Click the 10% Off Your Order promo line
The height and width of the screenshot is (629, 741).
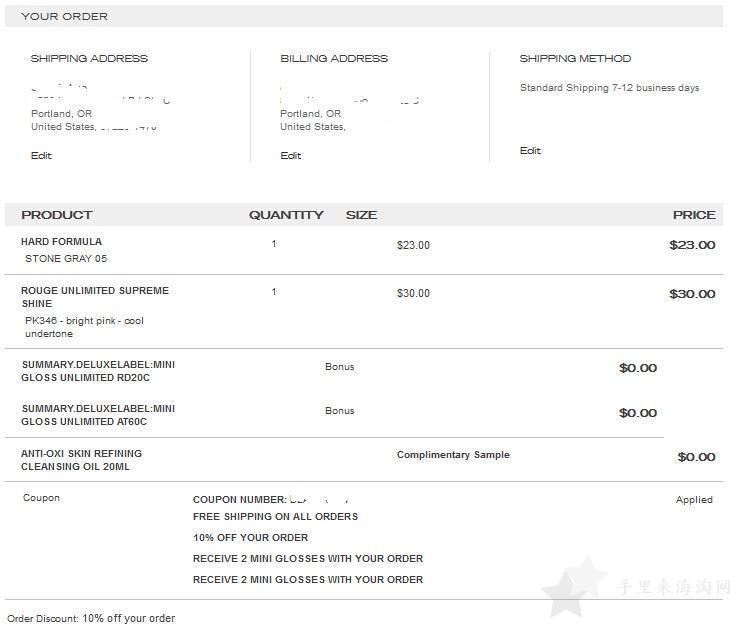coord(250,537)
